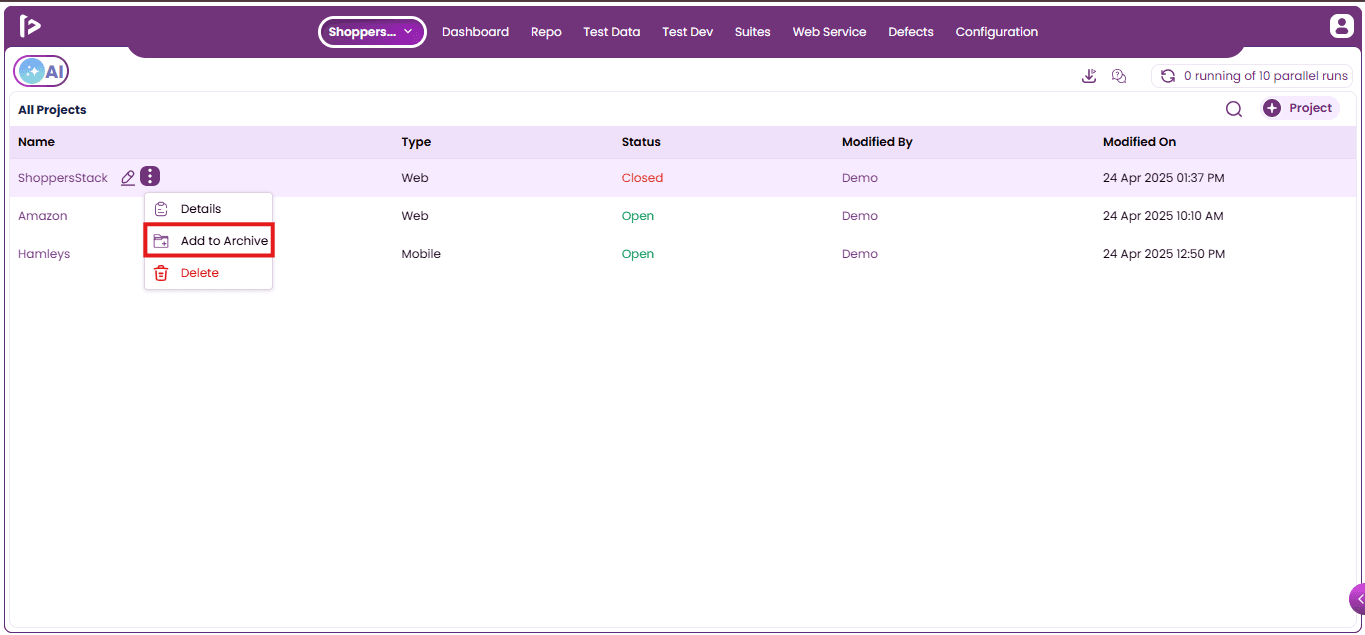The width and height of the screenshot is (1365, 635).
Task: Expand the side panel arrow handle
Action: [1357, 599]
